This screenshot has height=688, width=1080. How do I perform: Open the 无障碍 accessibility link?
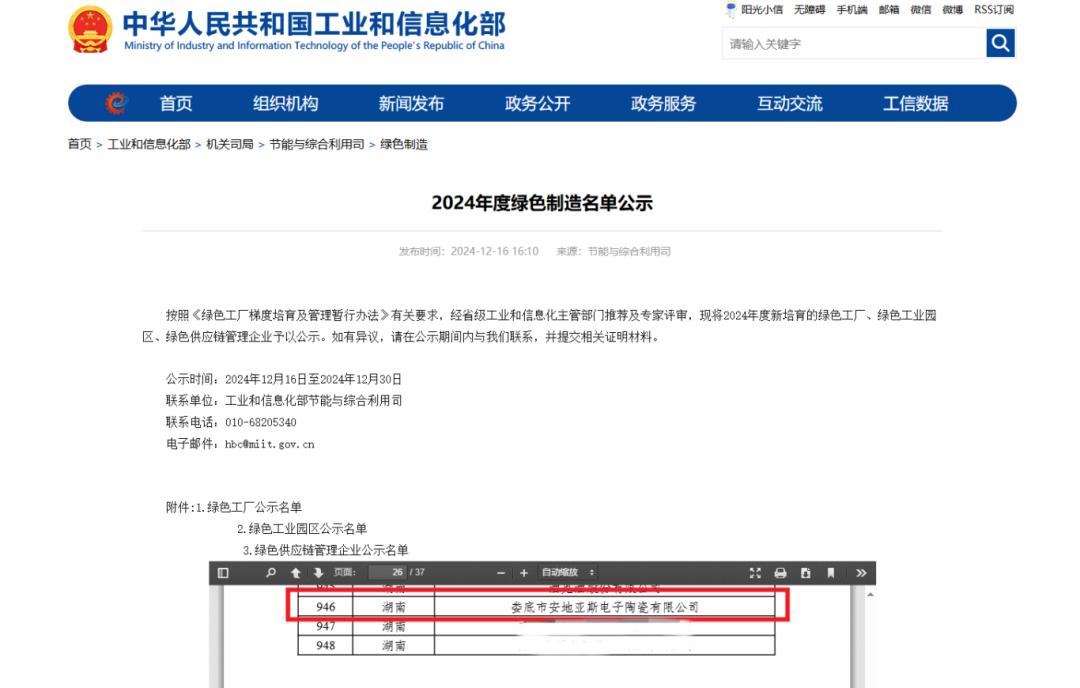point(809,10)
